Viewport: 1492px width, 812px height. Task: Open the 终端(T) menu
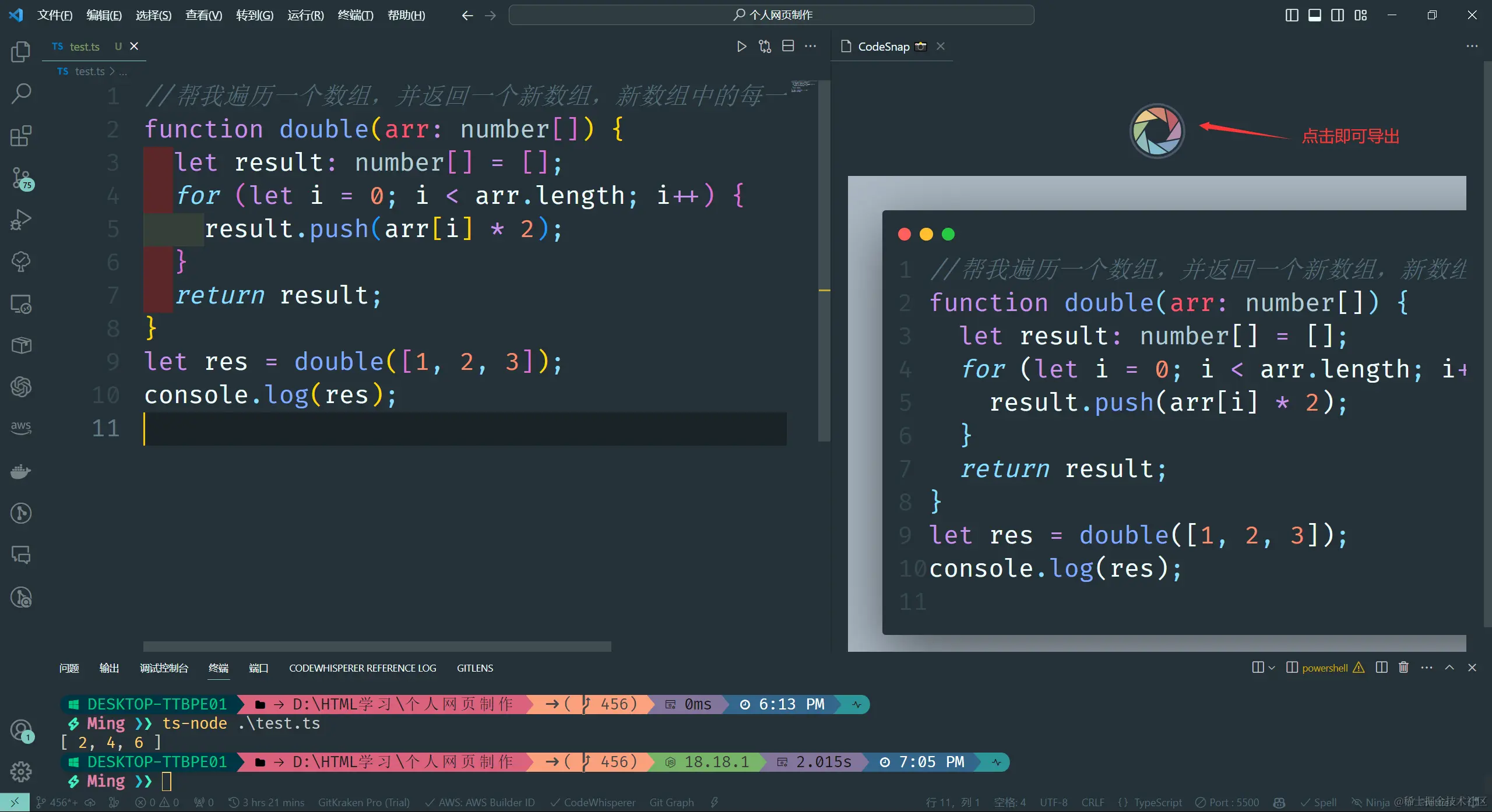pos(356,15)
